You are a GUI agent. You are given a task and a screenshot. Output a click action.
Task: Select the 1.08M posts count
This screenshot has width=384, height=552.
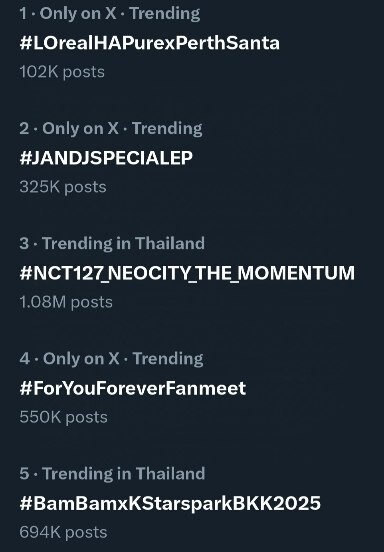(x=66, y=302)
